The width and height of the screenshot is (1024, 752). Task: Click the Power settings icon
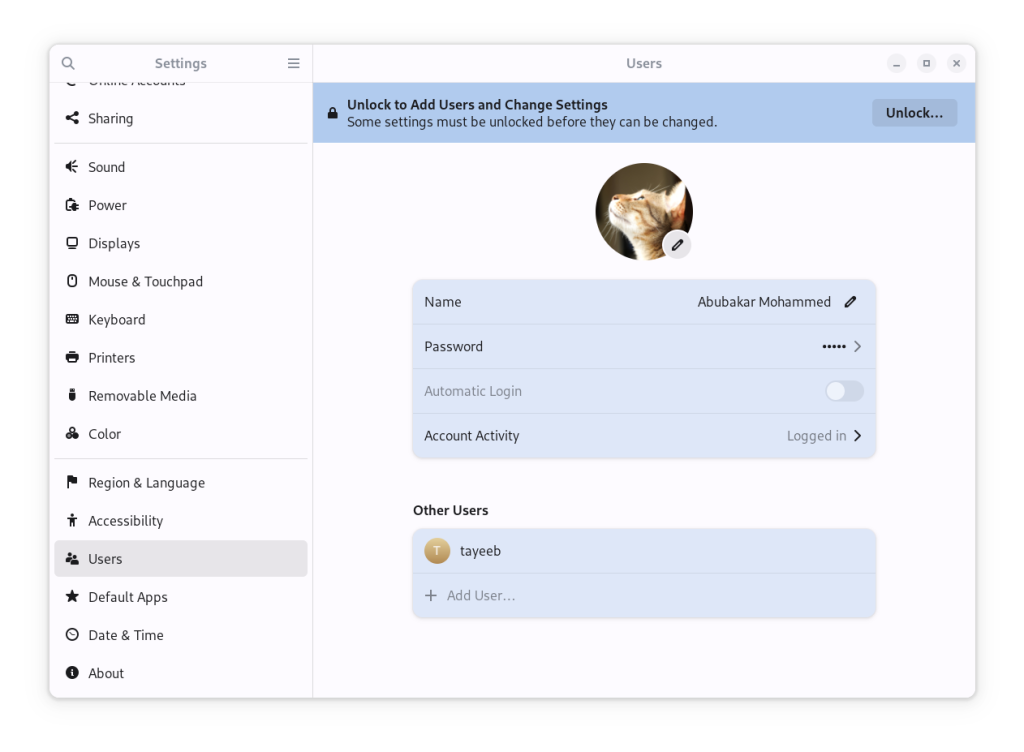(71, 205)
